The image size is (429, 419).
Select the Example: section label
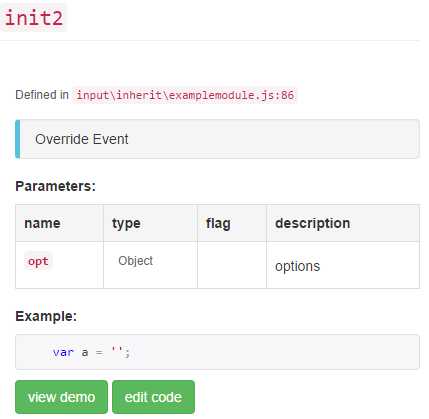pos(46,316)
